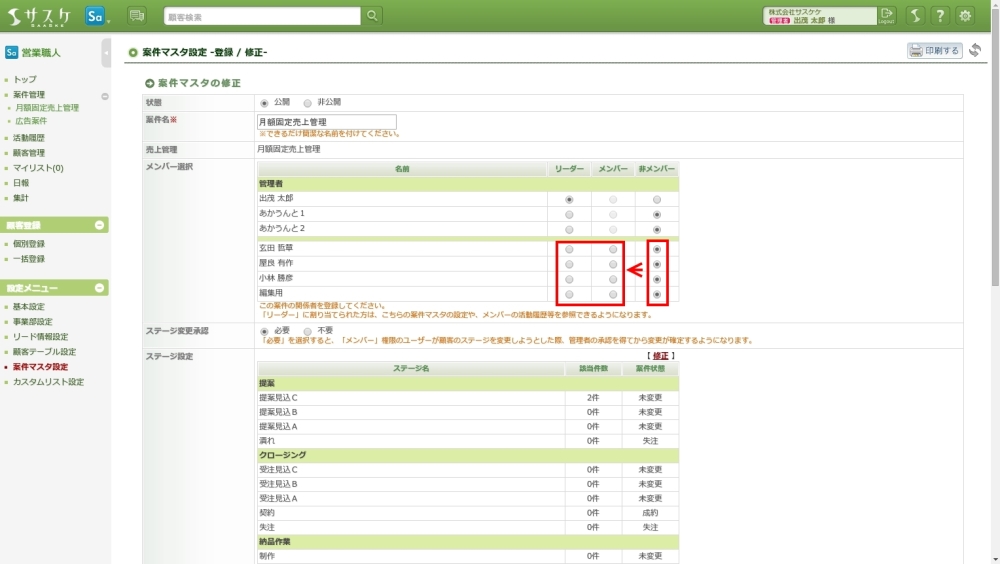The image size is (1000, 564).
Task: Select the 非公開 status radio button
Action: 308,103
